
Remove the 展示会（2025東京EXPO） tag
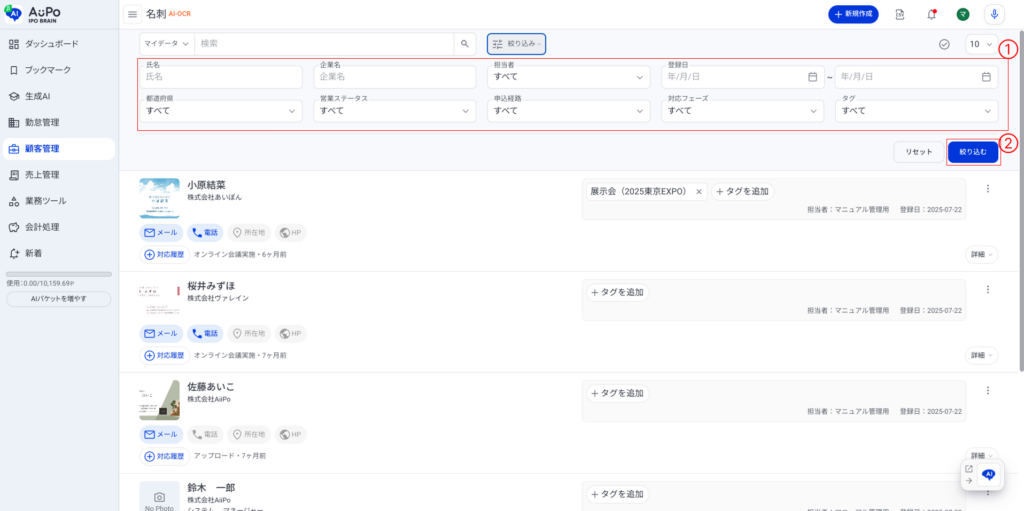tap(699, 191)
